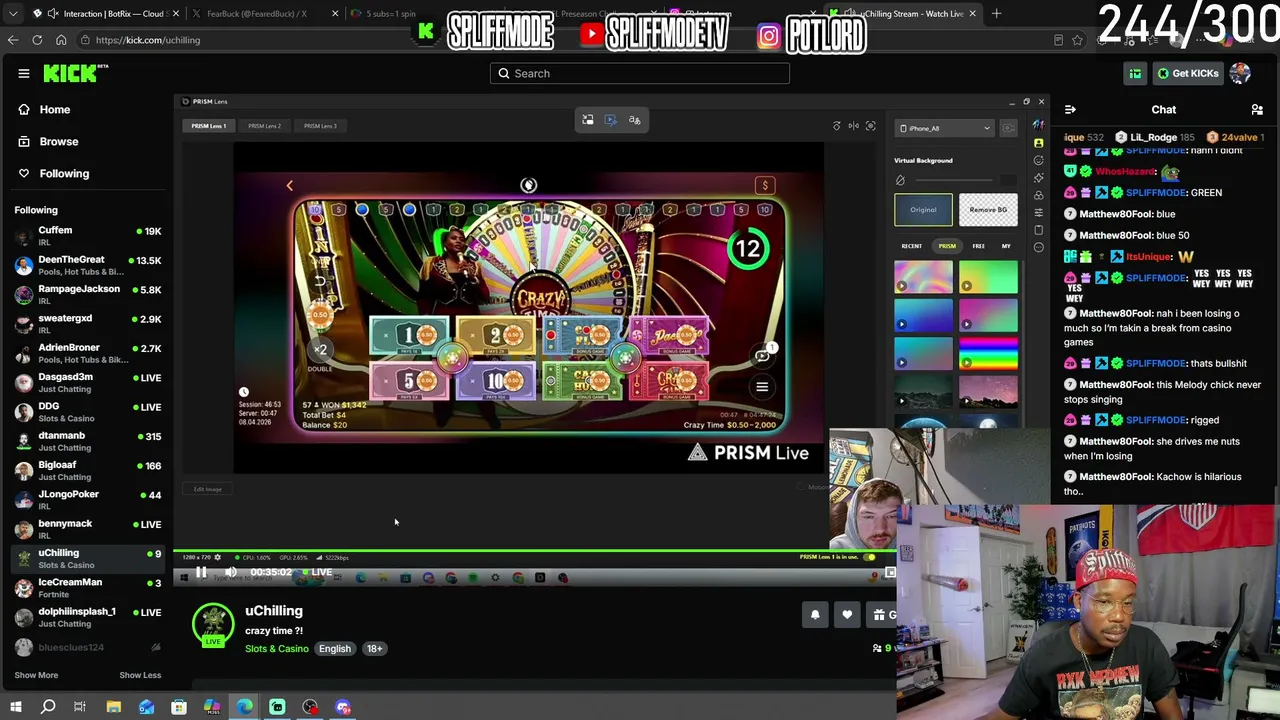Select IceCreamMan in the Following list

point(87,587)
